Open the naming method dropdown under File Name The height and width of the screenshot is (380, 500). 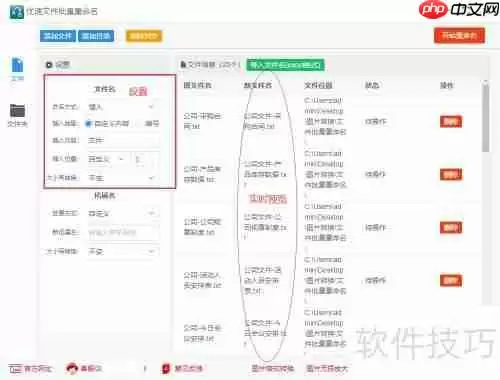tap(122, 107)
